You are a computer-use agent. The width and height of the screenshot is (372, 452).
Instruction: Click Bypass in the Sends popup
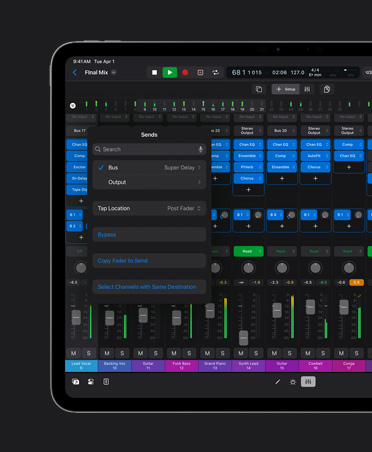(x=149, y=235)
